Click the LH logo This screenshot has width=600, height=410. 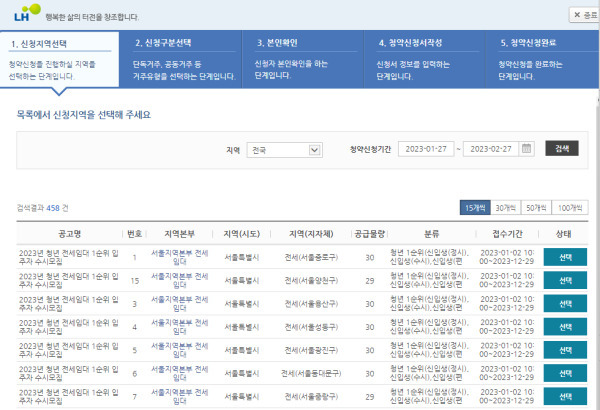[x=27, y=13]
